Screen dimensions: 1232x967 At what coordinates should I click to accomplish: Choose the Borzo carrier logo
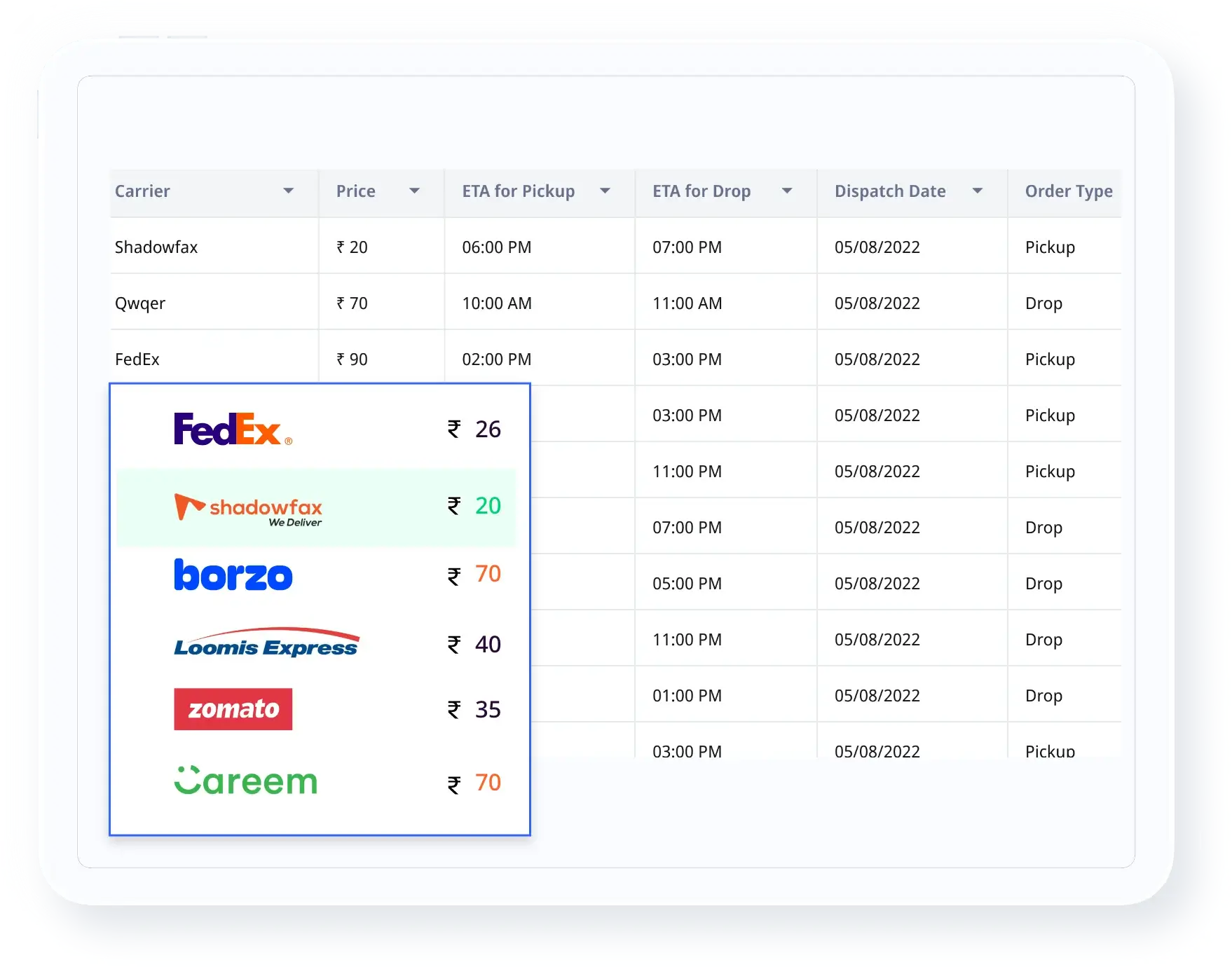click(233, 575)
